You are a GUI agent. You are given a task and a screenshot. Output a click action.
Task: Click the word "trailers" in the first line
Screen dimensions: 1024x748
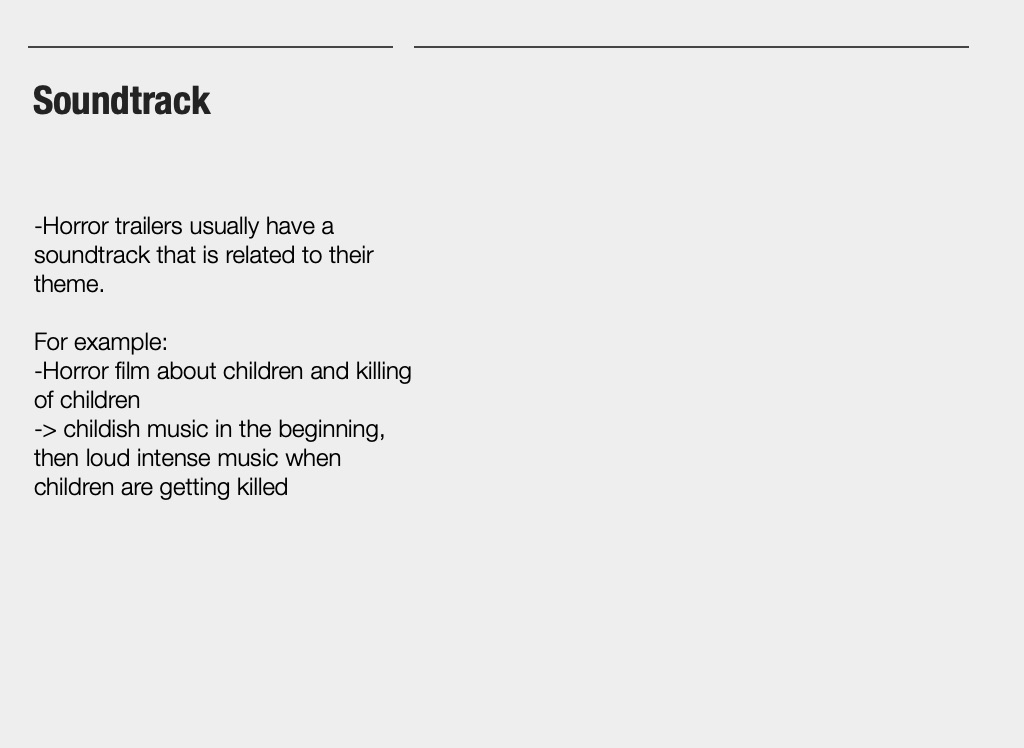click(x=148, y=226)
